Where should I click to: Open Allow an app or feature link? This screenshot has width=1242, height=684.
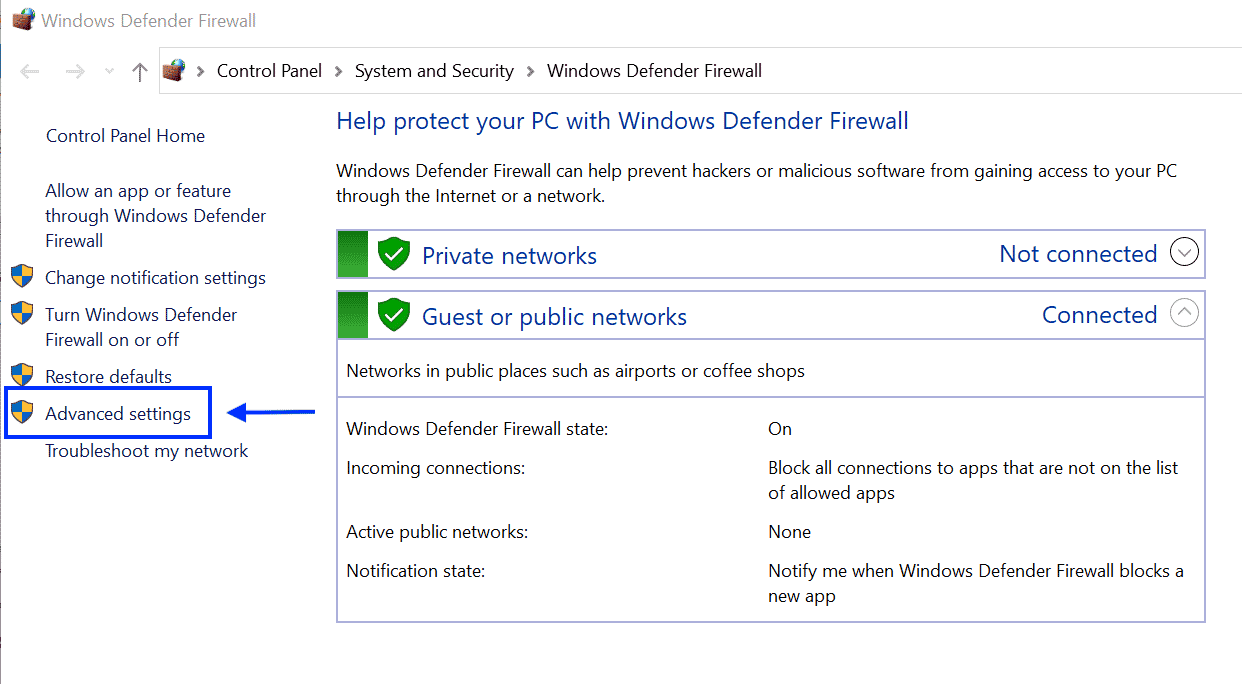click(x=156, y=216)
